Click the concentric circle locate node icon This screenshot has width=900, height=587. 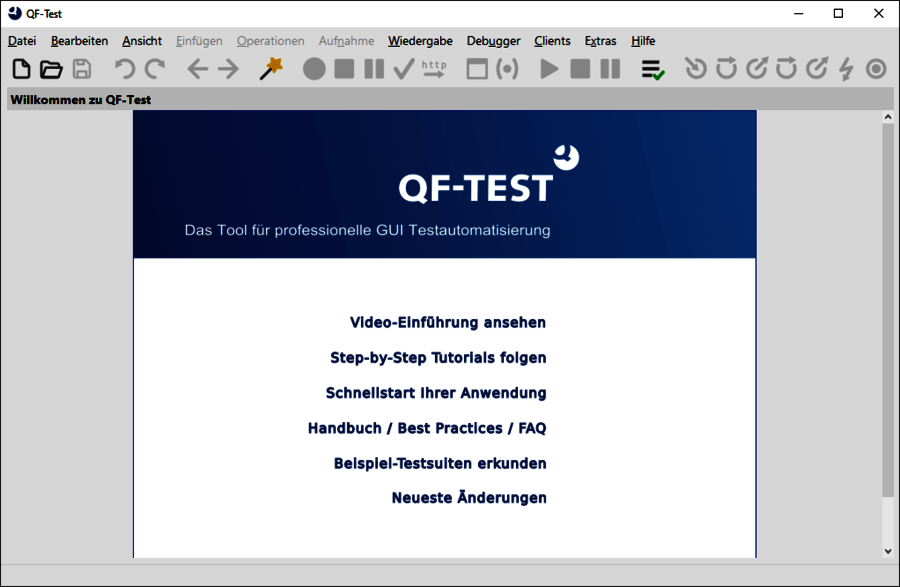pos(876,69)
